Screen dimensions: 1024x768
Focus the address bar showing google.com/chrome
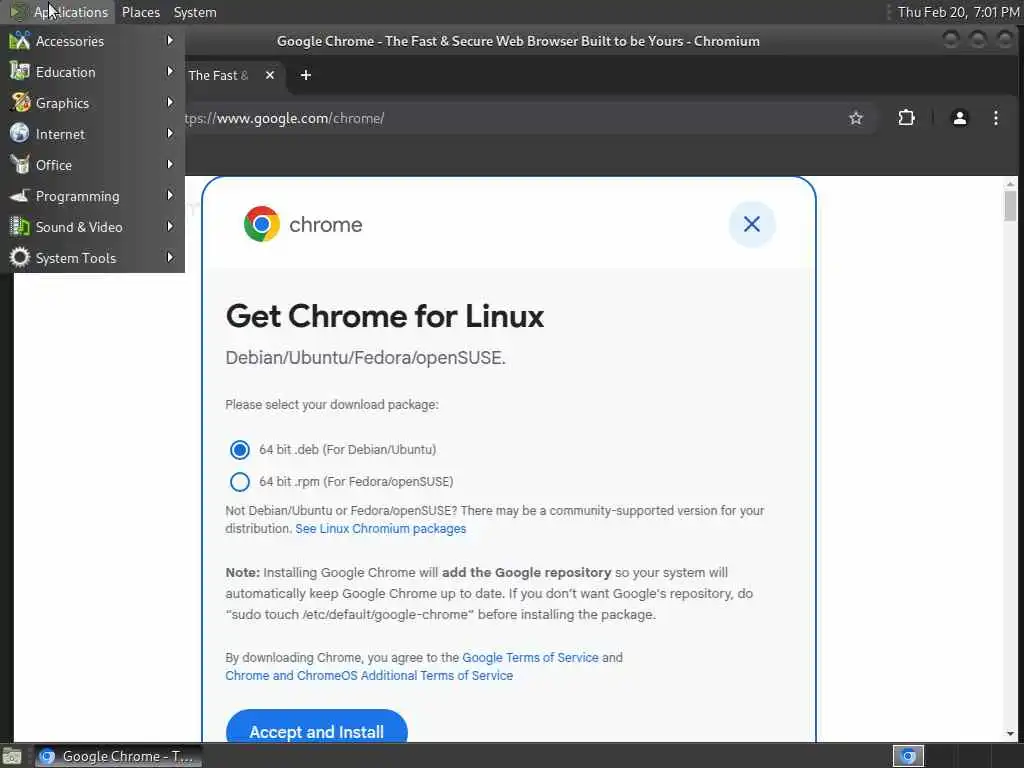tap(509, 118)
